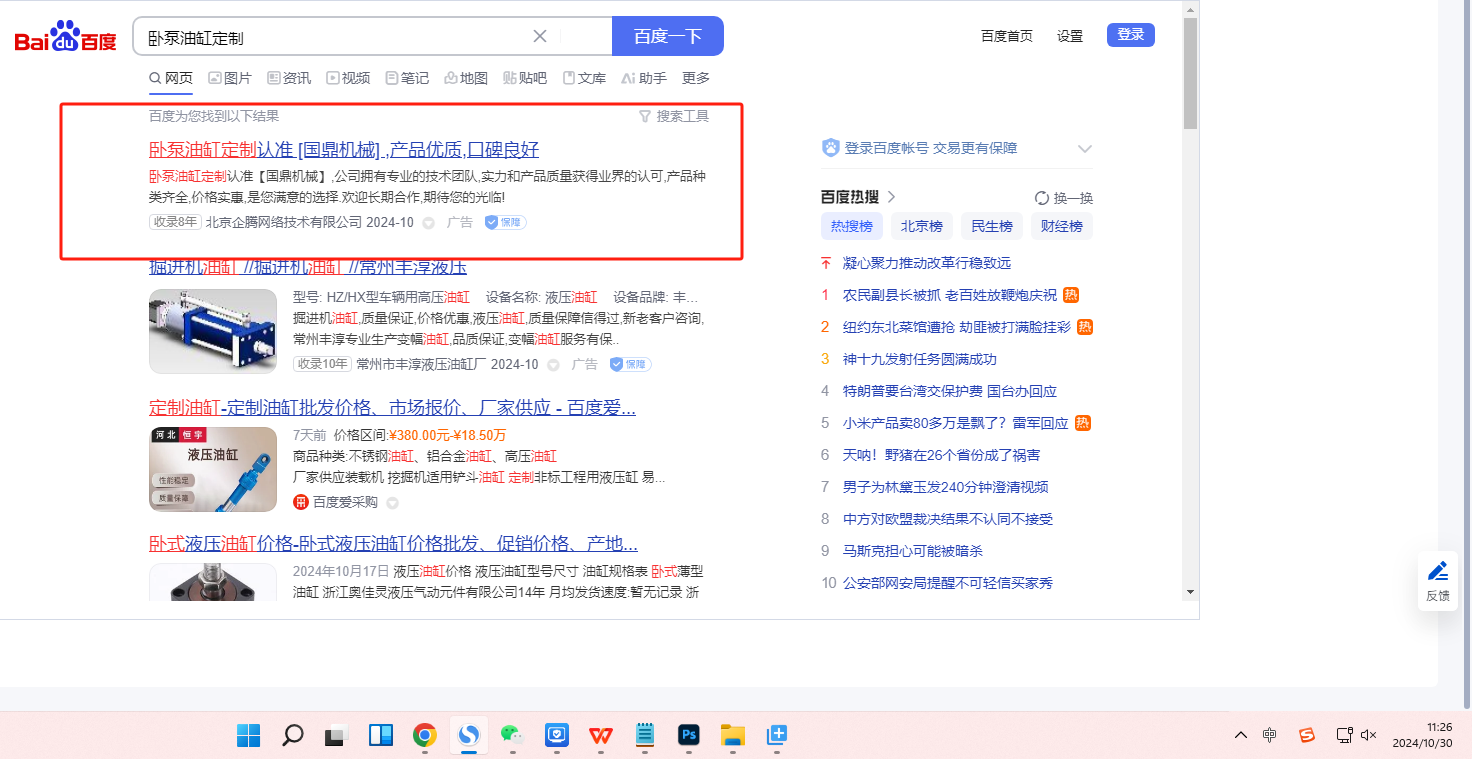Click the 百度一下 search button
The height and width of the screenshot is (759, 1472).
tap(667, 37)
